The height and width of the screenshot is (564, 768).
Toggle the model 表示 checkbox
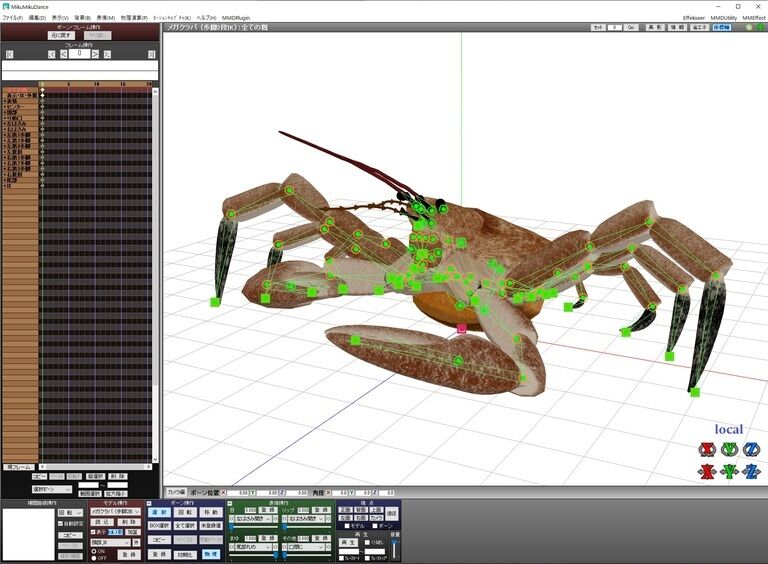93,532
